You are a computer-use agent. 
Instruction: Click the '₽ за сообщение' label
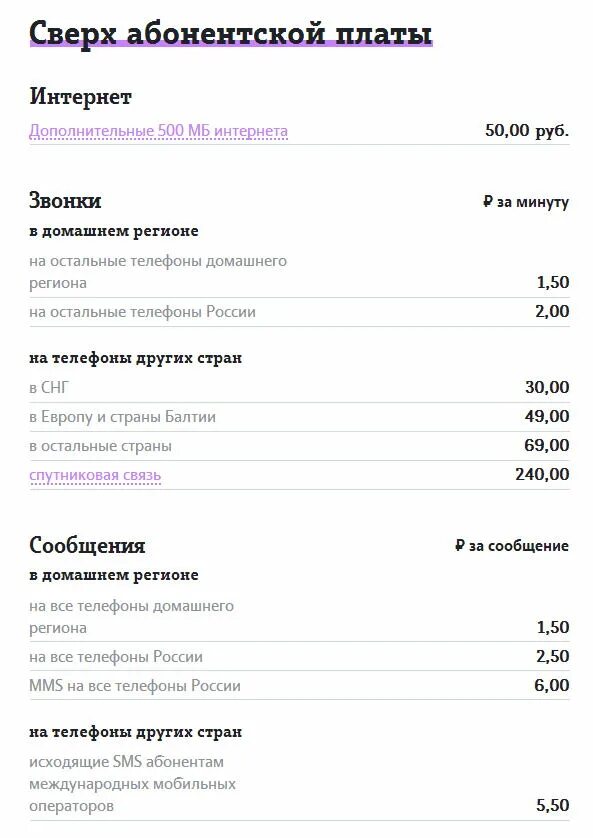pyautogui.click(x=512, y=546)
